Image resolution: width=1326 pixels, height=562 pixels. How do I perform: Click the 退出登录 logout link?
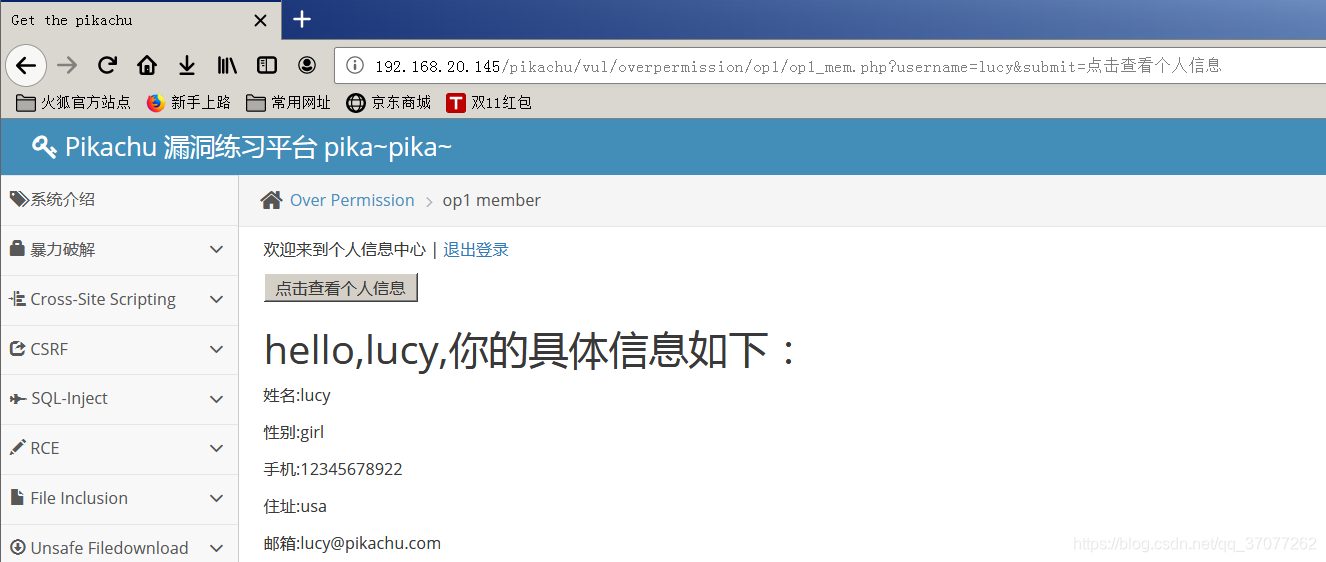coord(476,250)
